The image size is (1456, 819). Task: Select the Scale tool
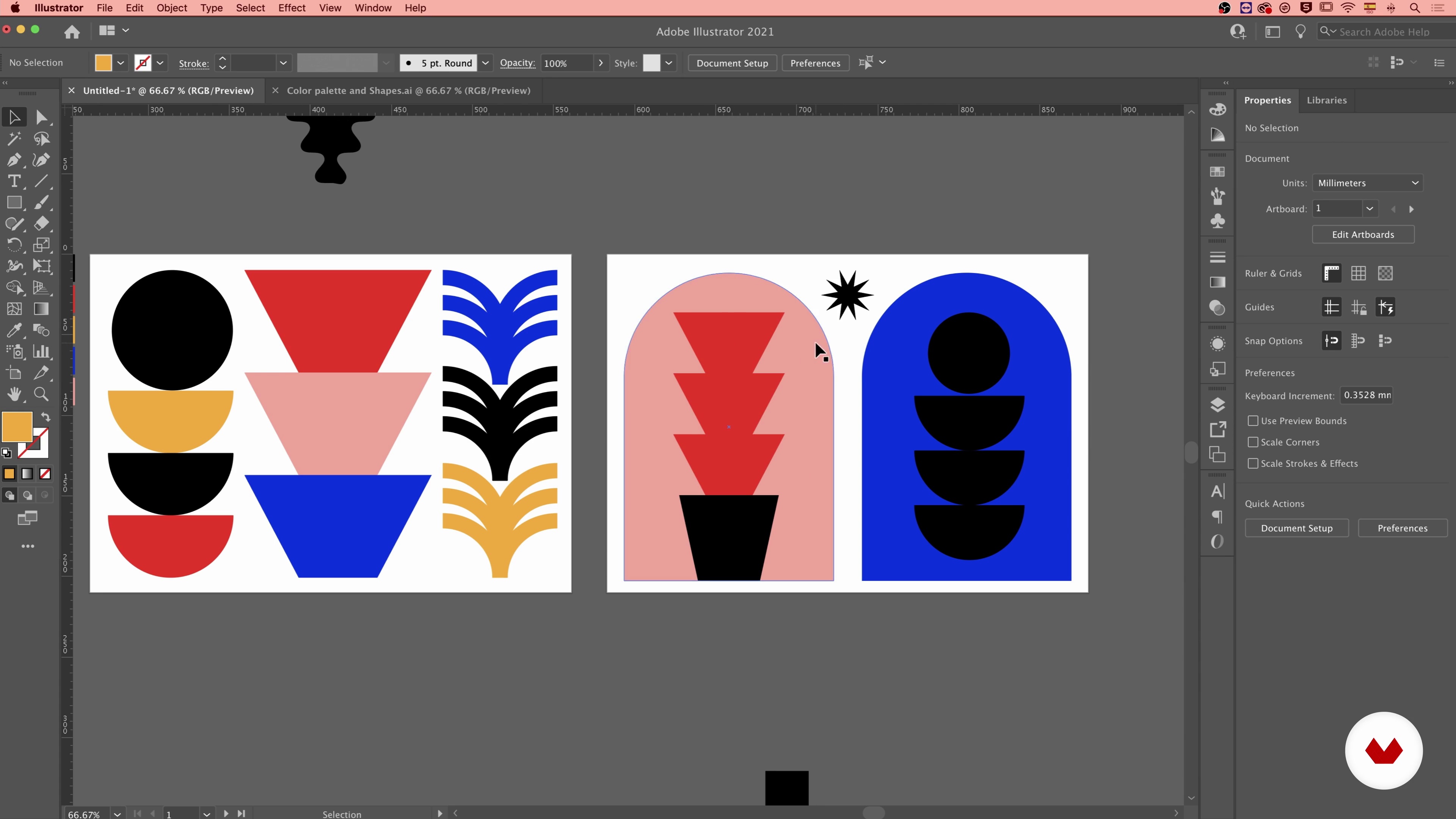tap(41, 245)
